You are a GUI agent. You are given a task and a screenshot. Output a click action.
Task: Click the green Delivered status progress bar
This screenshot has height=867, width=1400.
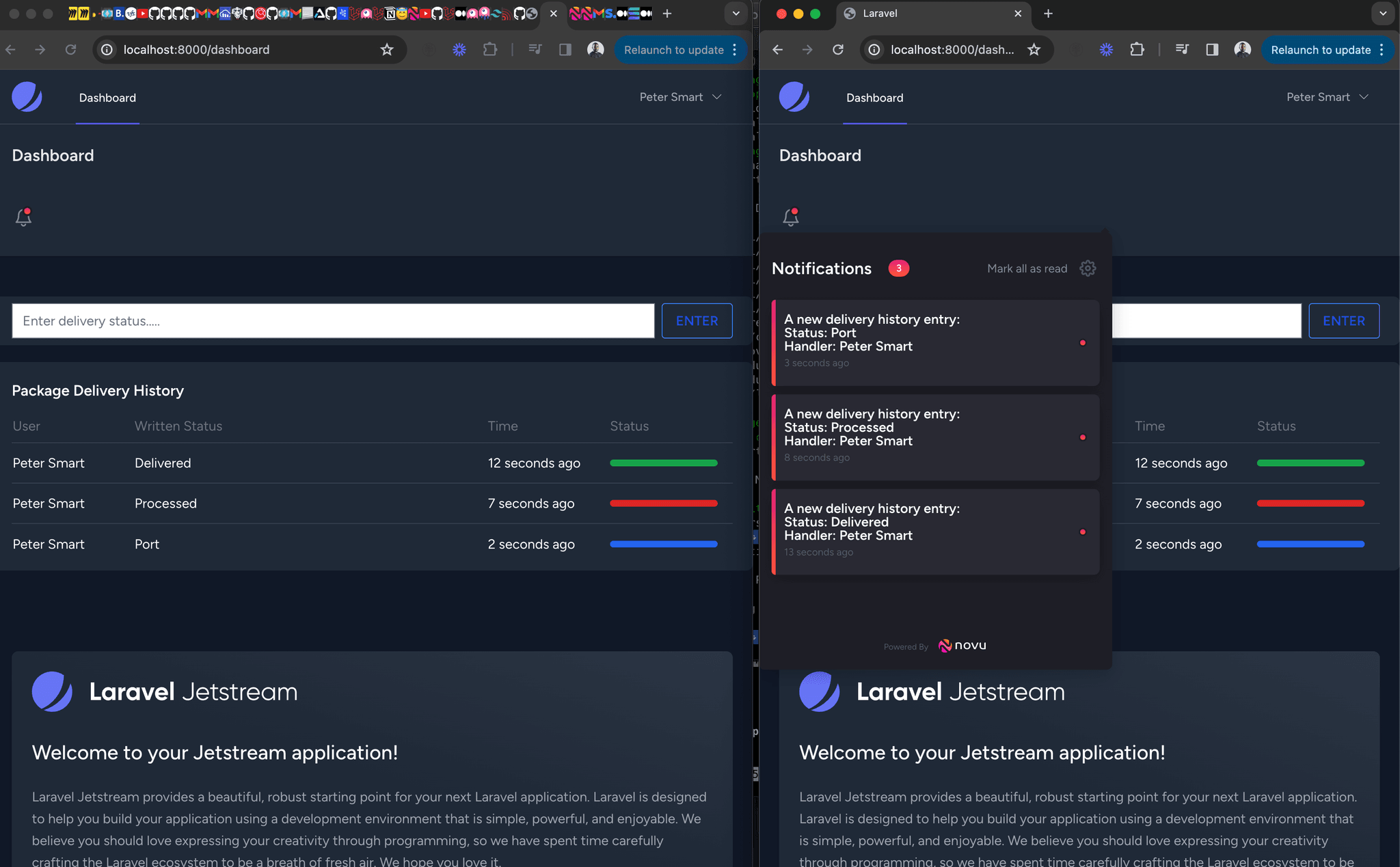[662, 463]
